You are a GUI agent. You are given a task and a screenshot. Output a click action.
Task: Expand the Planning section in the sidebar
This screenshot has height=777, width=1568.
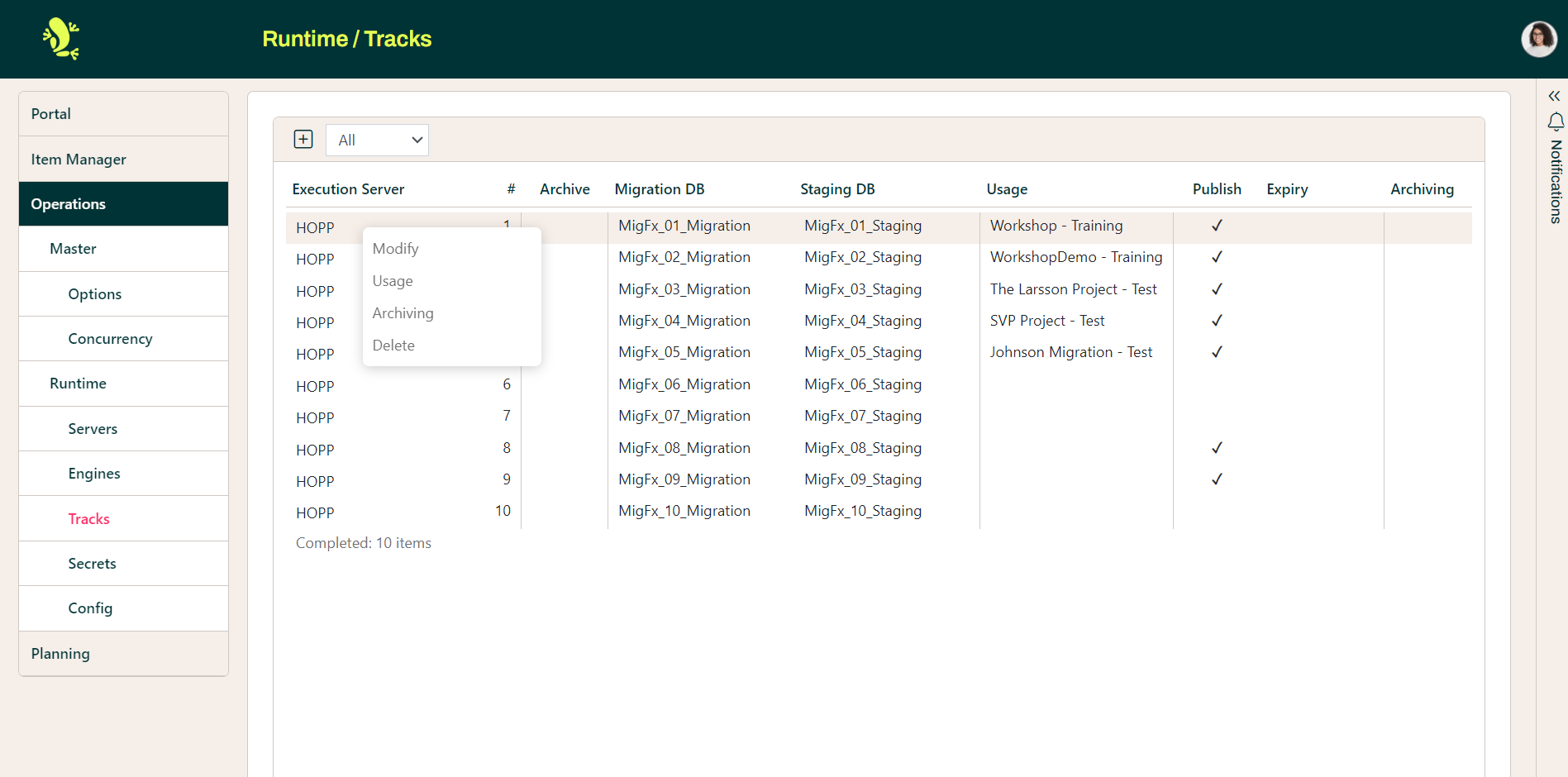click(x=60, y=653)
